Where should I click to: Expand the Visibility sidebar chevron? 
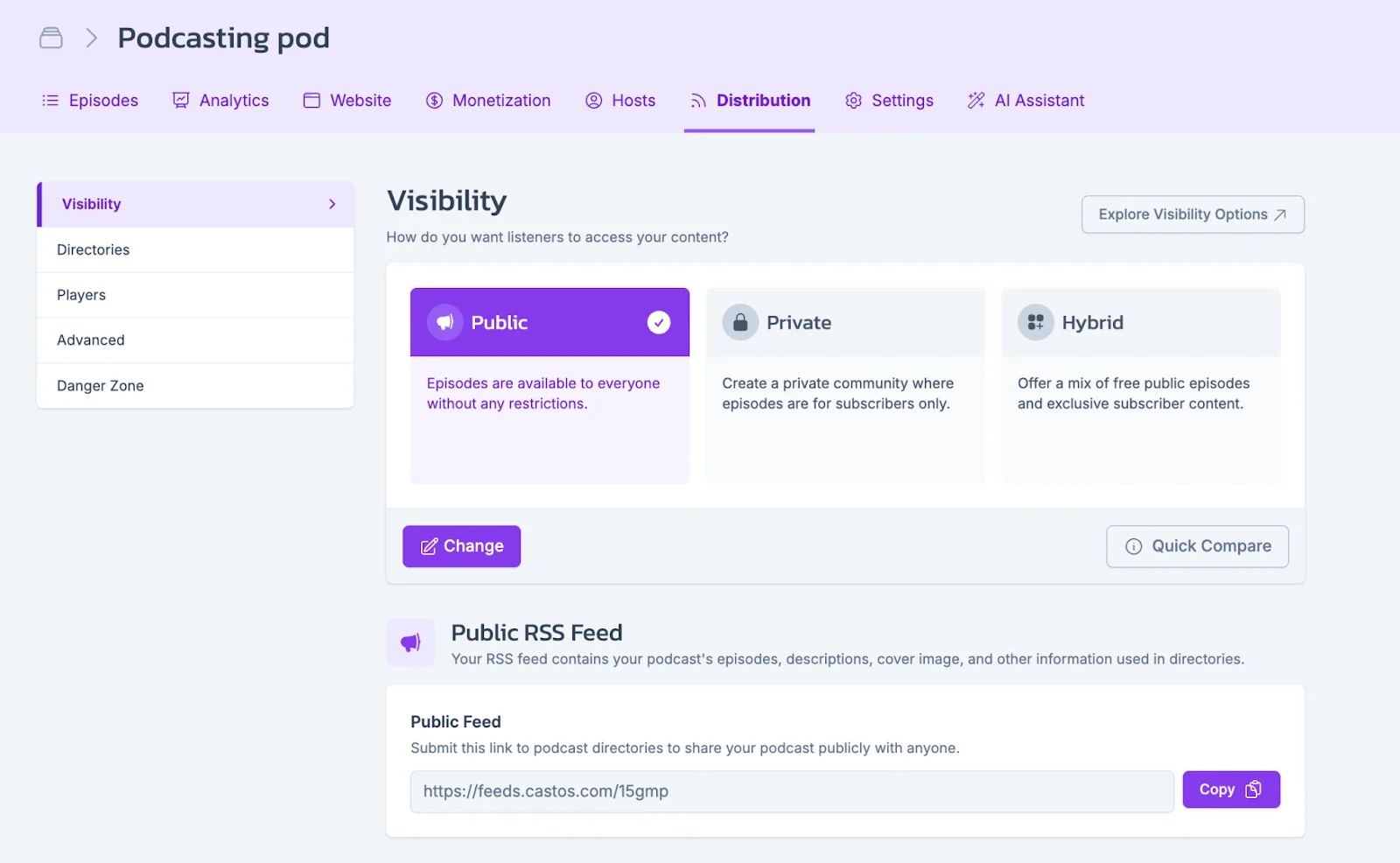point(331,204)
